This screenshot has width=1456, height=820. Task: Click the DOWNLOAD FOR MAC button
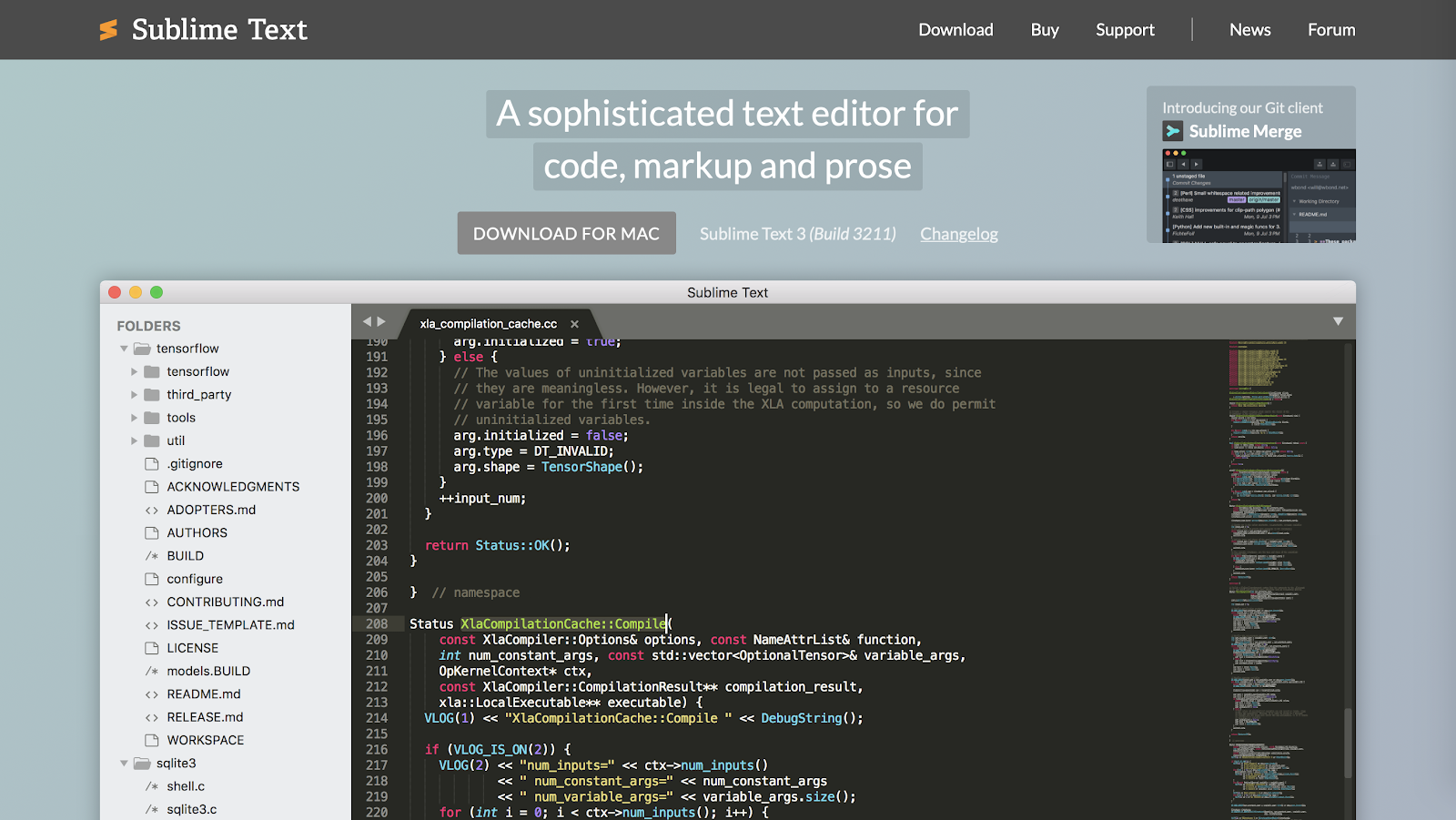point(566,233)
